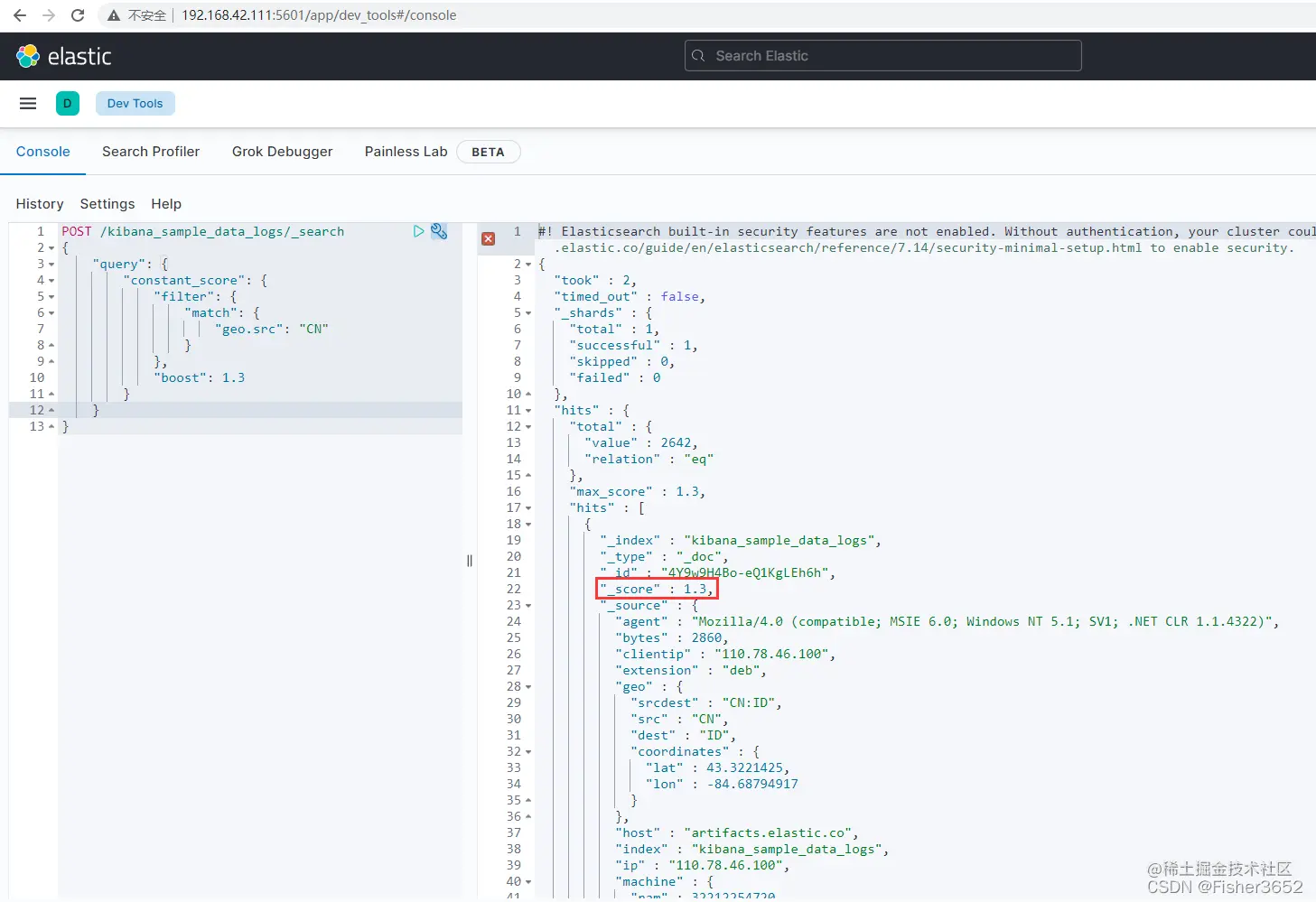Open the Grok Debugger tab
The width and height of the screenshot is (1316, 902).
pyautogui.click(x=283, y=152)
